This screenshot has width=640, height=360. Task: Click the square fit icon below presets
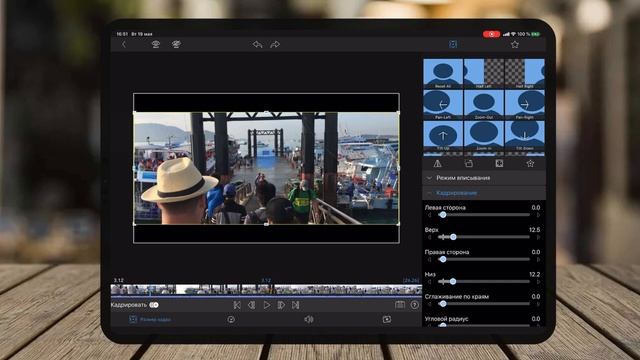[x=499, y=164]
